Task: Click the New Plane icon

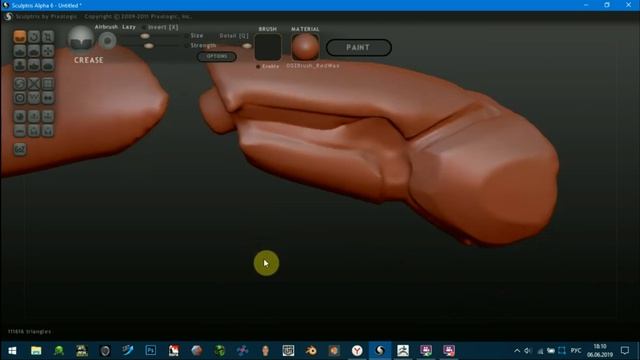Action: pos(20,131)
